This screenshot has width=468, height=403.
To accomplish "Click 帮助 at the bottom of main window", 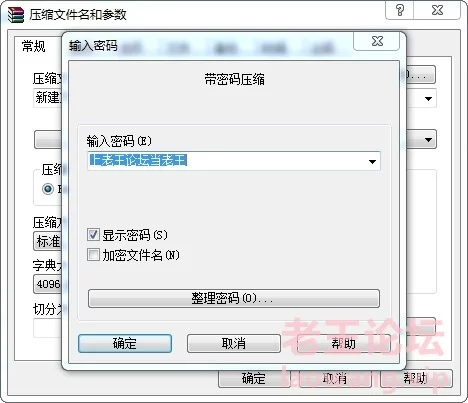I will coord(416,378).
